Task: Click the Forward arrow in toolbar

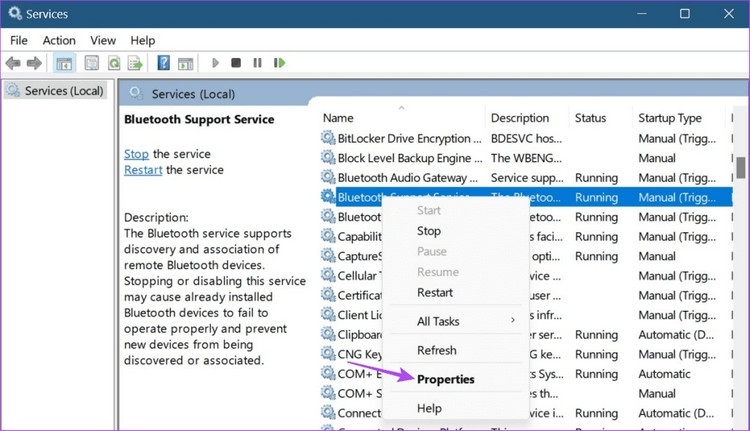Action: tap(35, 63)
